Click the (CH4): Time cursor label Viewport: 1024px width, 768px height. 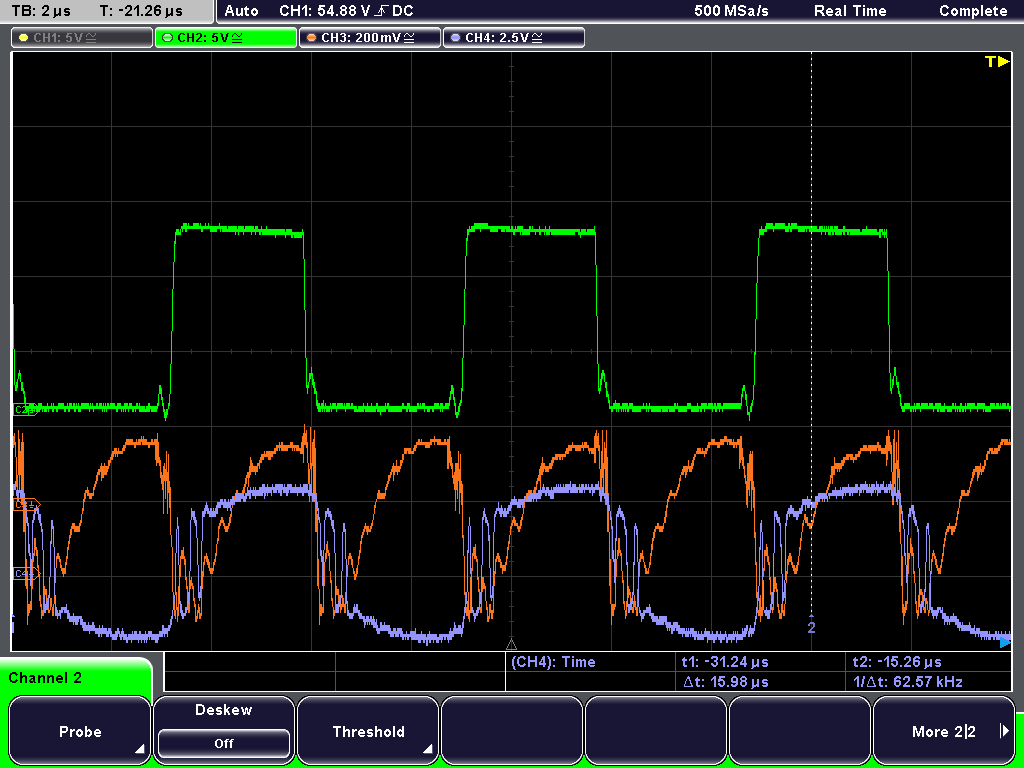click(x=553, y=662)
